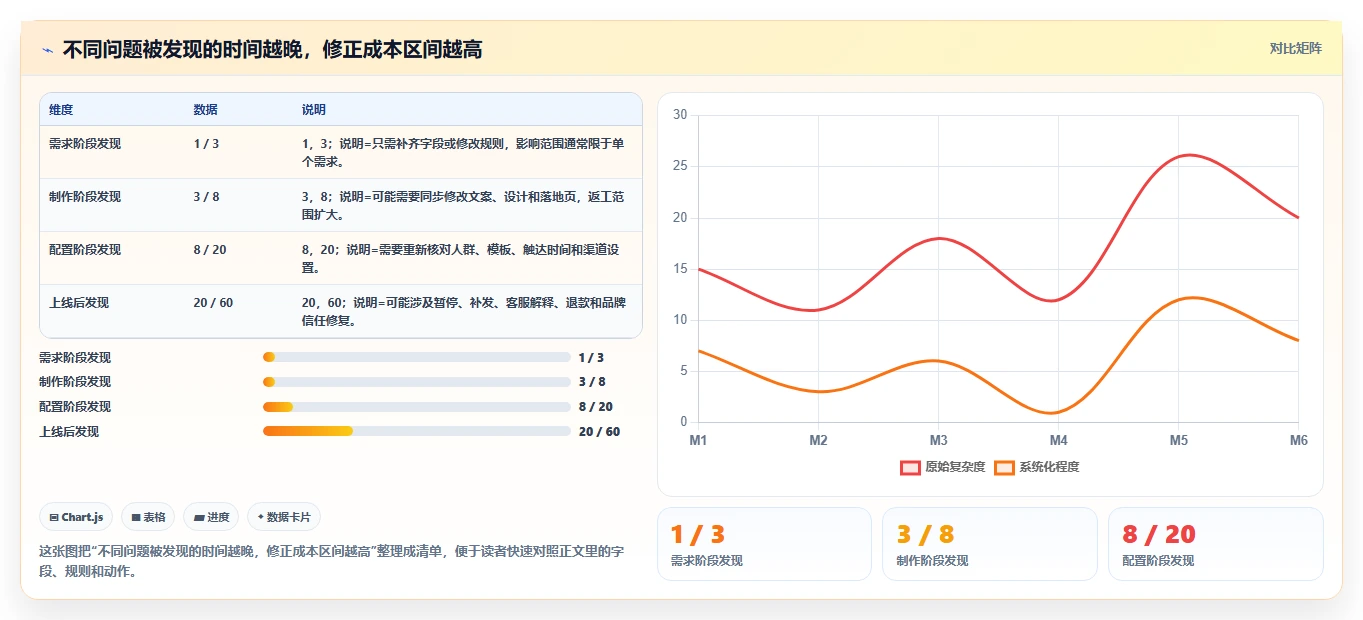Click the description starting 上线后 20，60；说明
Image resolution: width=1363 pixels, height=620 pixels.
point(464,312)
